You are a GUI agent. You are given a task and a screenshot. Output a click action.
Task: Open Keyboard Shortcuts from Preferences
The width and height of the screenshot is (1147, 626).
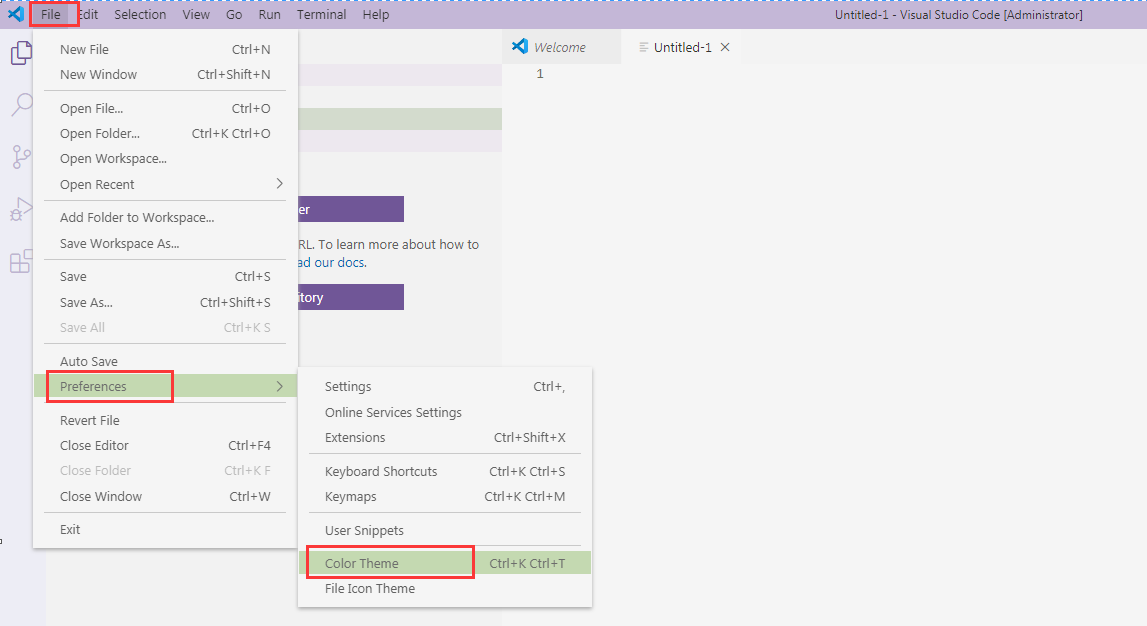coord(445,472)
